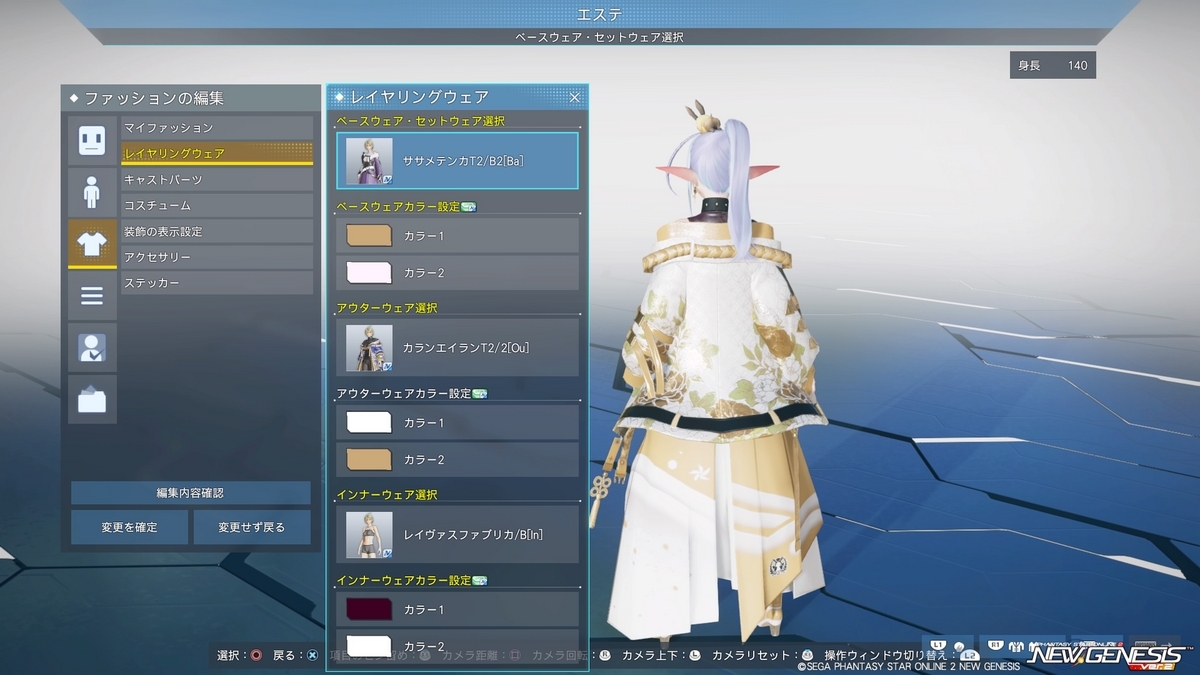The width and height of the screenshot is (1200, 675).
Task: Click the 選択 circle button hint
Action: click(x=257, y=656)
